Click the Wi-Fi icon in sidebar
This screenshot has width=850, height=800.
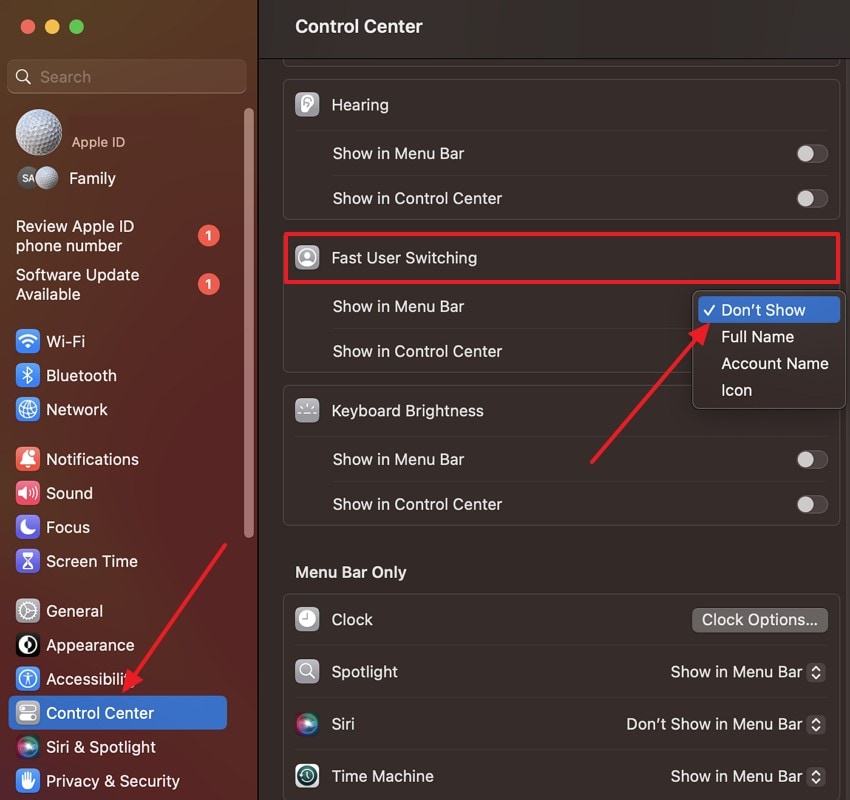click(28, 341)
